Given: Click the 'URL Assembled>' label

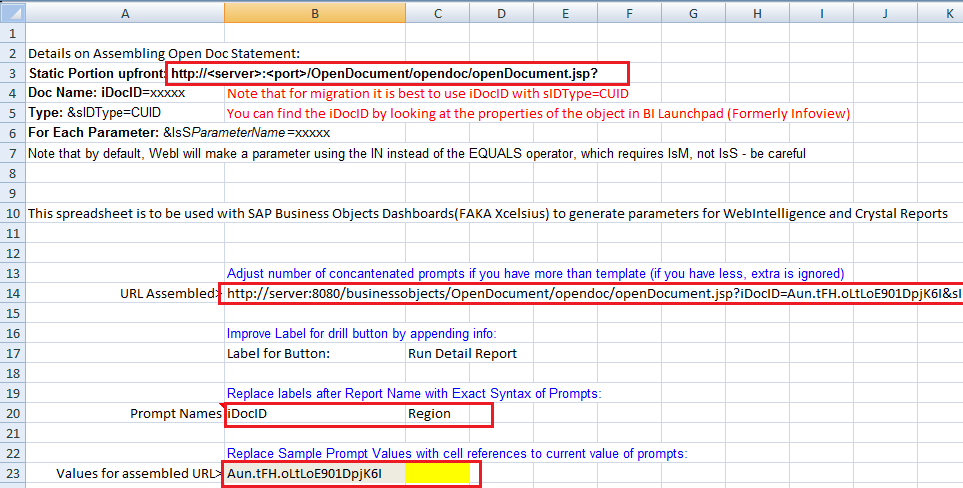Looking at the screenshot, I should pyautogui.click(x=170, y=294).
